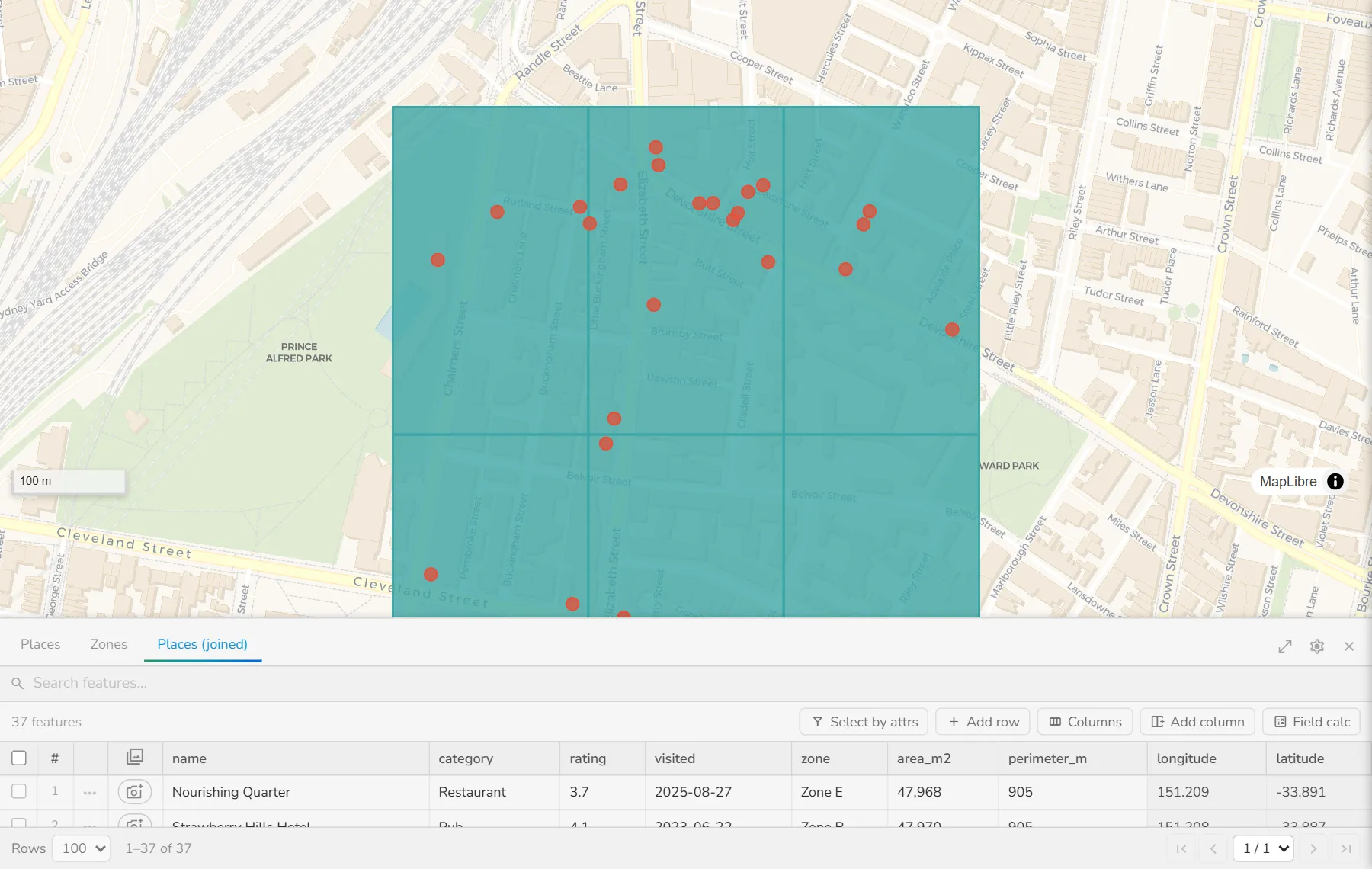Image resolution: width=1372 pixels, height=869 pixels.
Task: Switch to the Zones tab
Action: click(x=109, y=644)
